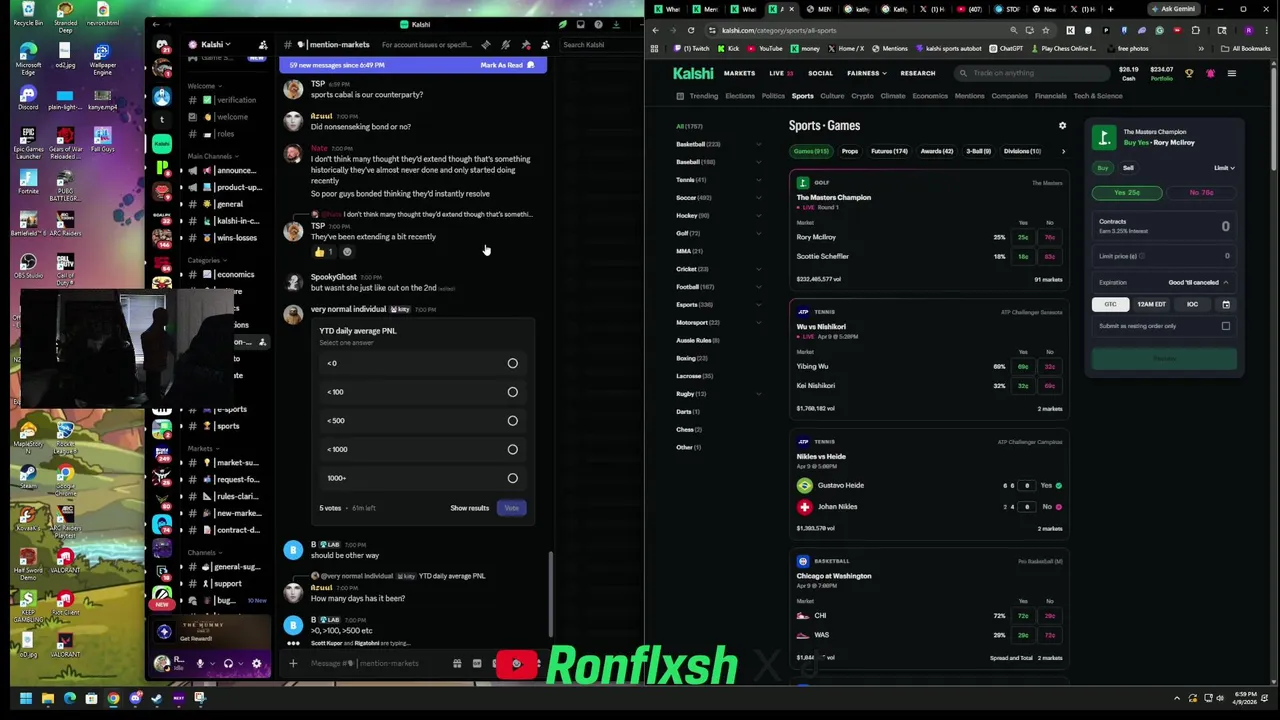The height and width of the screenshot is (720, 1280).
Task: Open Discord inbox icon in title bar
Action: [x=579, y=25]
